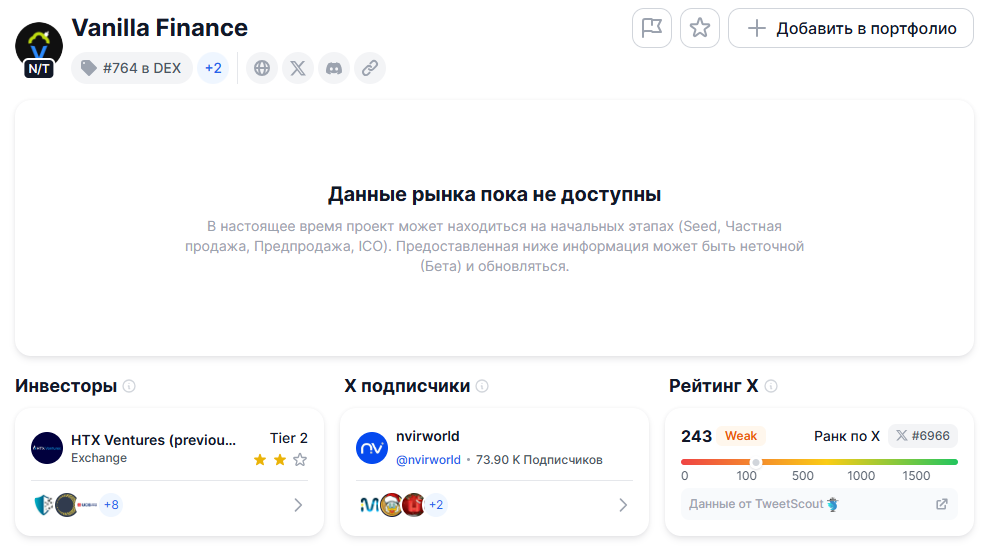Select the #764 в DEX tag

(x=132, y=68)
